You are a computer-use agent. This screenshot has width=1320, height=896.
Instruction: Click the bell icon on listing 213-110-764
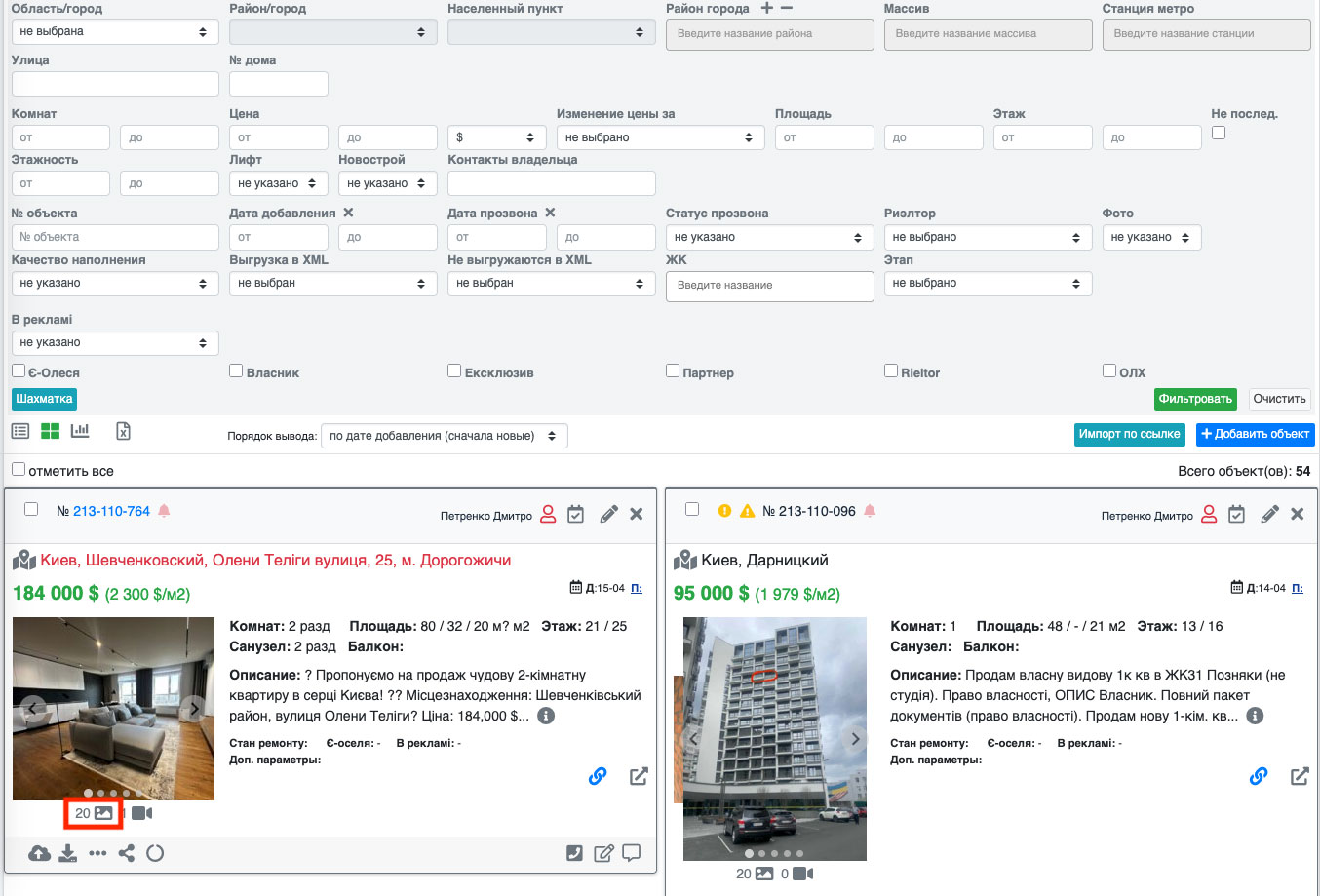(164, 511)
